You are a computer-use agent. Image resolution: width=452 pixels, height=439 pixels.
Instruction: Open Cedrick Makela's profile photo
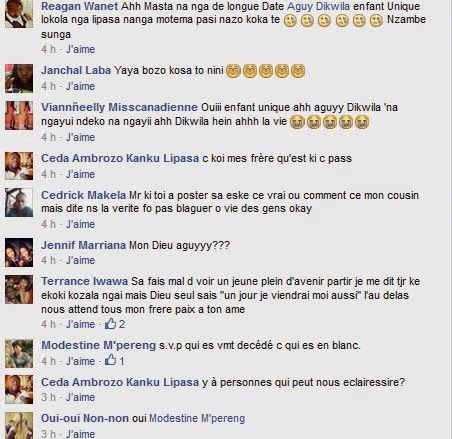[19, 203]
